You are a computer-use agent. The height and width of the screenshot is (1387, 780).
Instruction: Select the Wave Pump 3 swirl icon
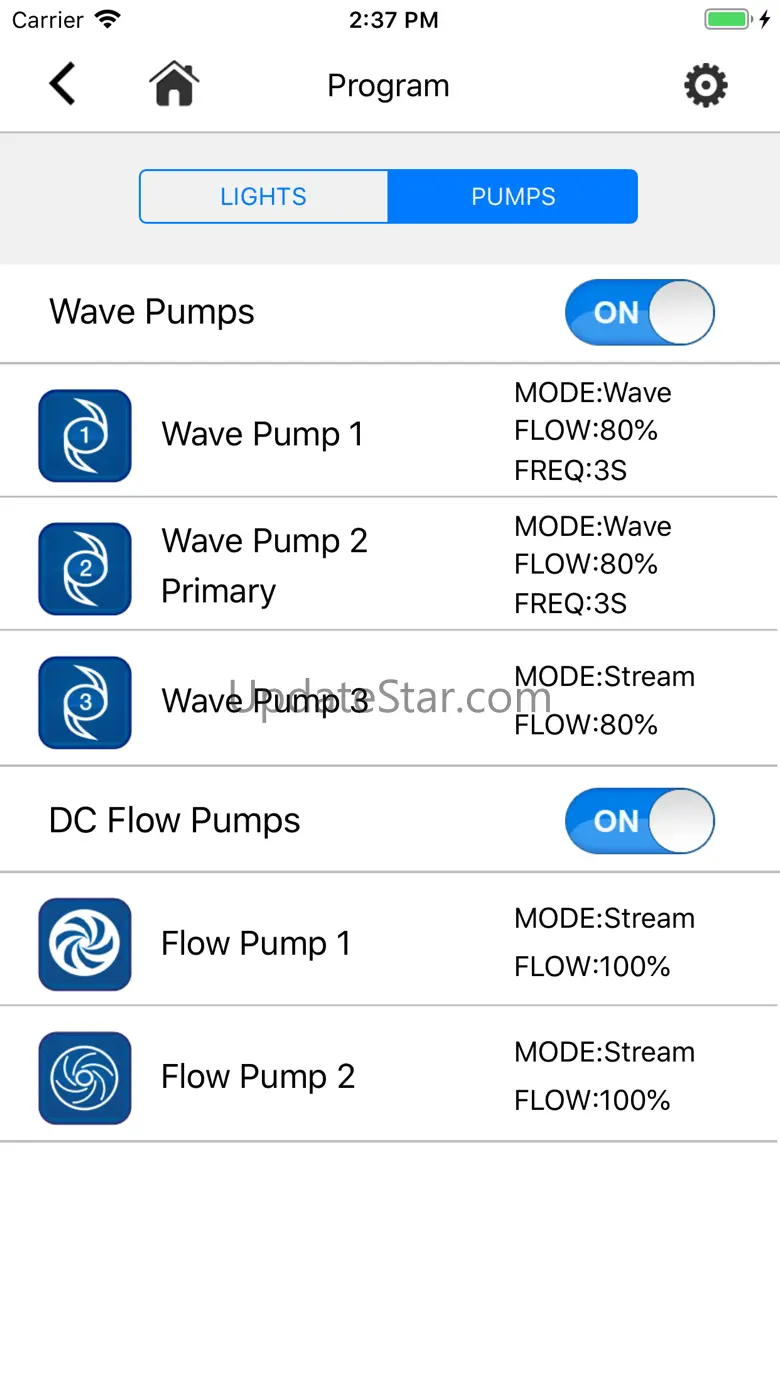click(85, 703)
